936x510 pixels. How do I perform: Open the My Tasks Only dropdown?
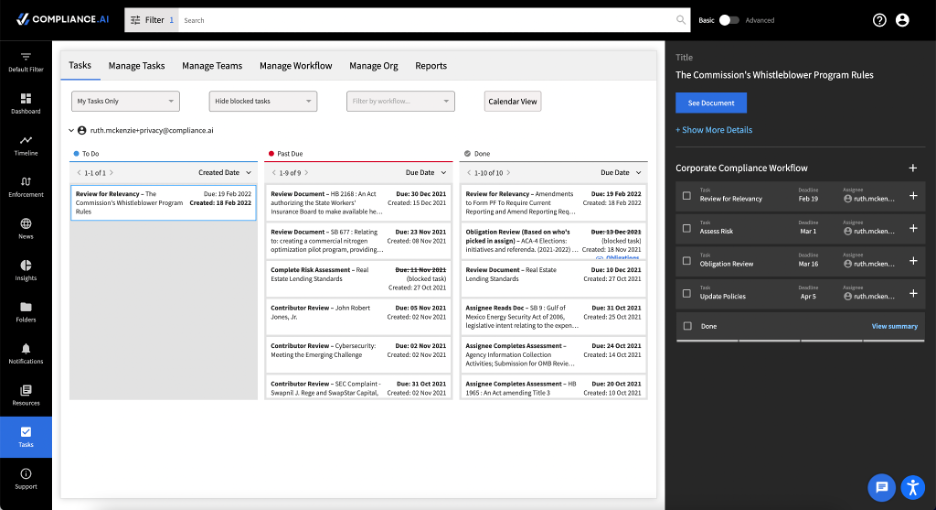pos(125,102)
